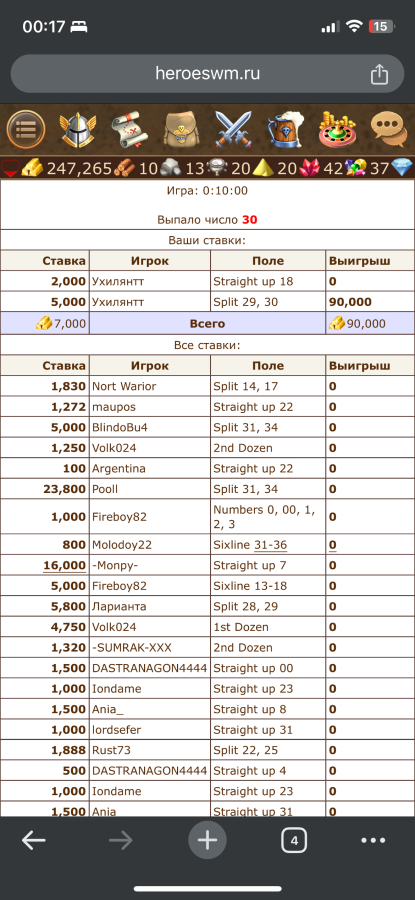Open the hamburger main menu icon
The height and width of the screenshot is (900, 415).
point(26,130)
